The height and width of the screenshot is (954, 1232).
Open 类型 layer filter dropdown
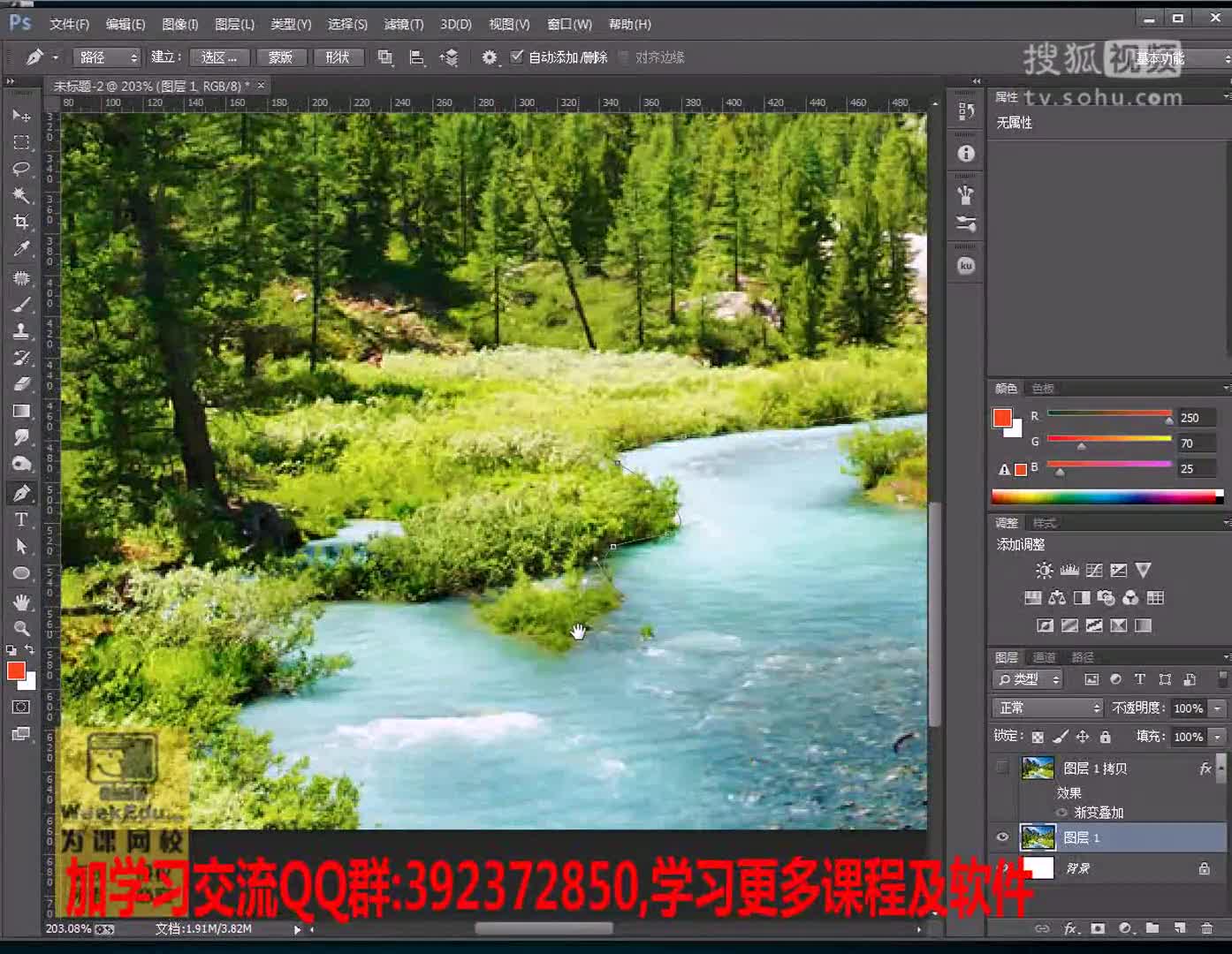[x=1027, y=679]
